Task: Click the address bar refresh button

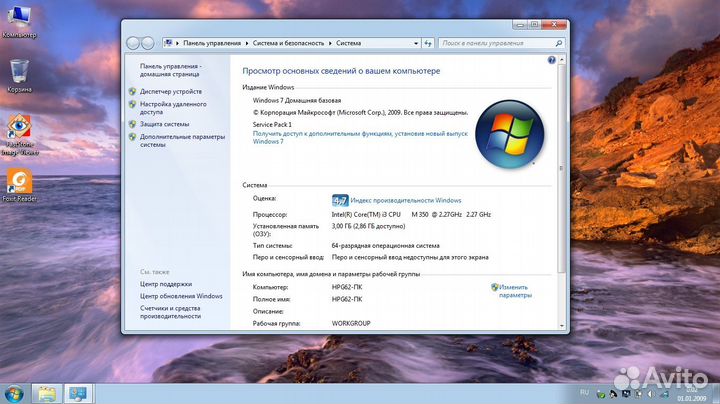Action: [x=428, y=43]
